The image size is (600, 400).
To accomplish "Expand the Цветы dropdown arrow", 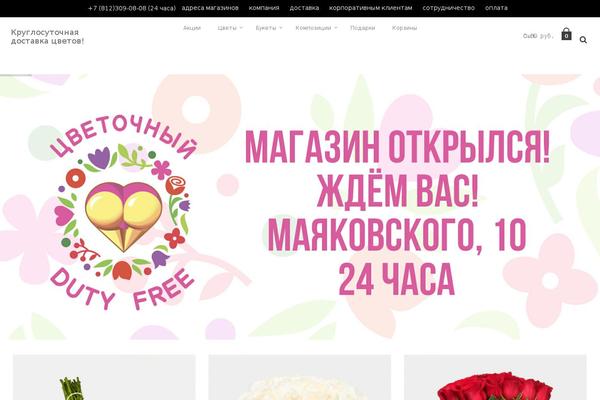I will 241,28.
